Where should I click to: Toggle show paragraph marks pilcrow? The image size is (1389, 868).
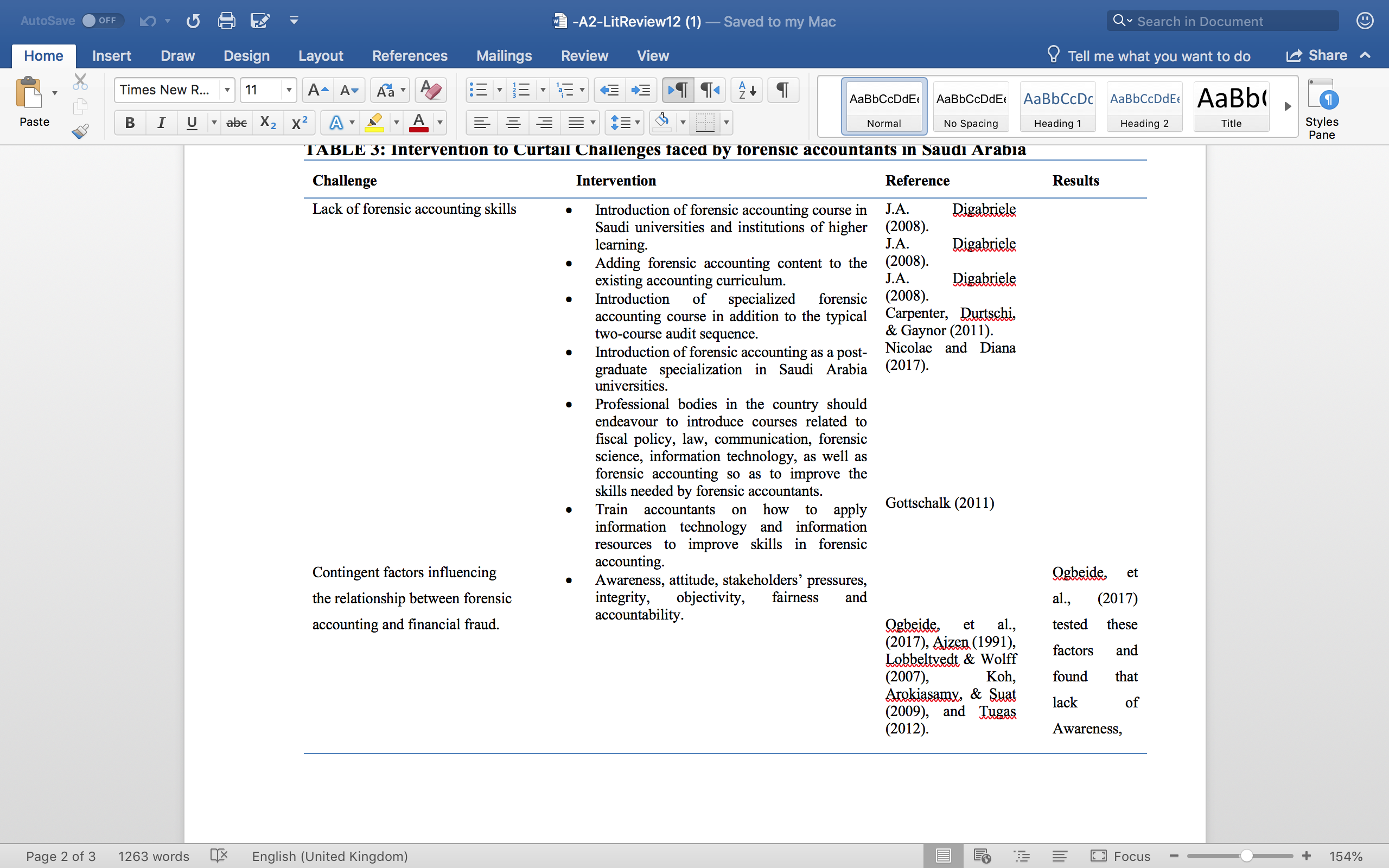coord(782,90)
